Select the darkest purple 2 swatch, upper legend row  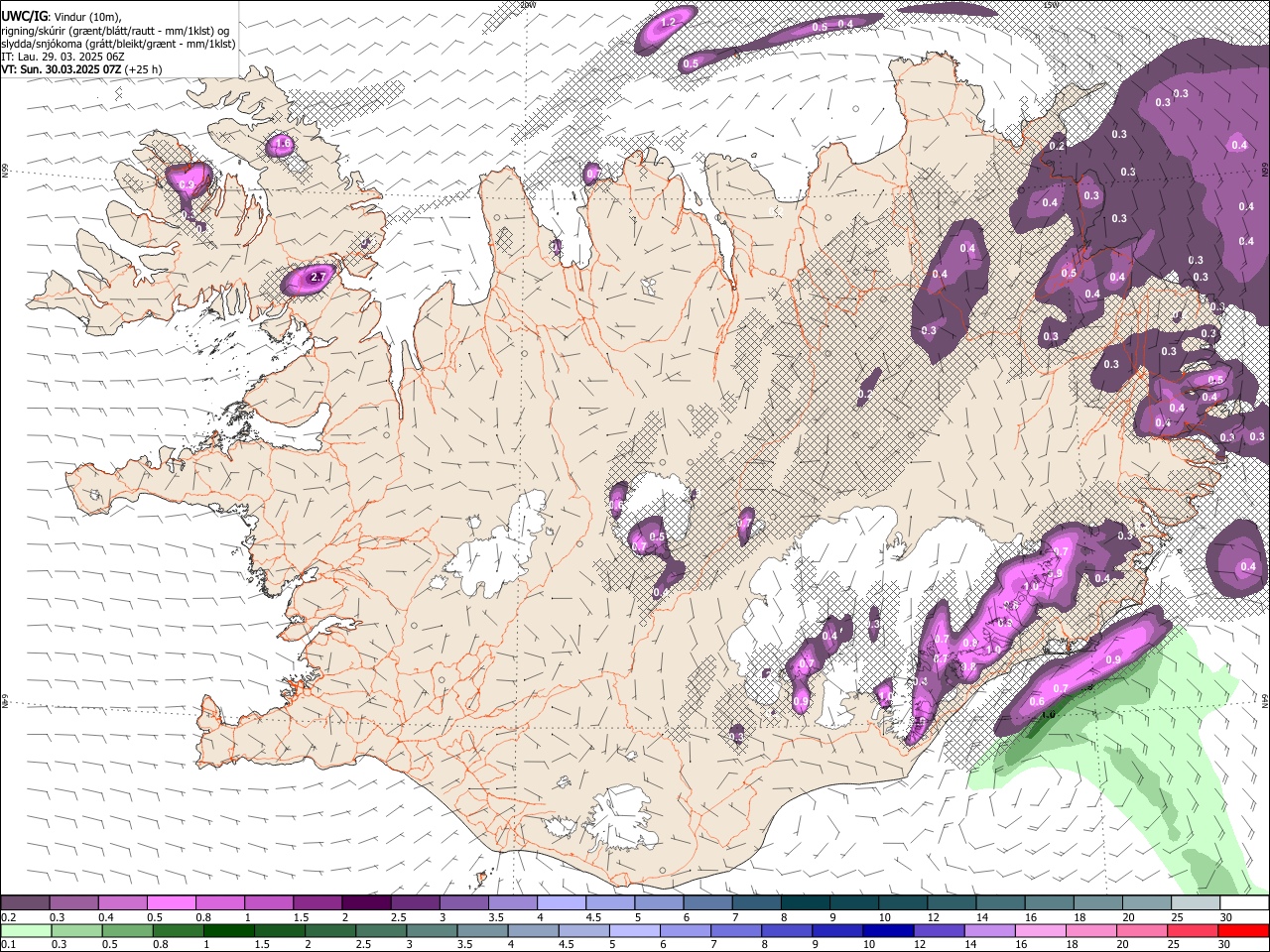click(366, 902)
